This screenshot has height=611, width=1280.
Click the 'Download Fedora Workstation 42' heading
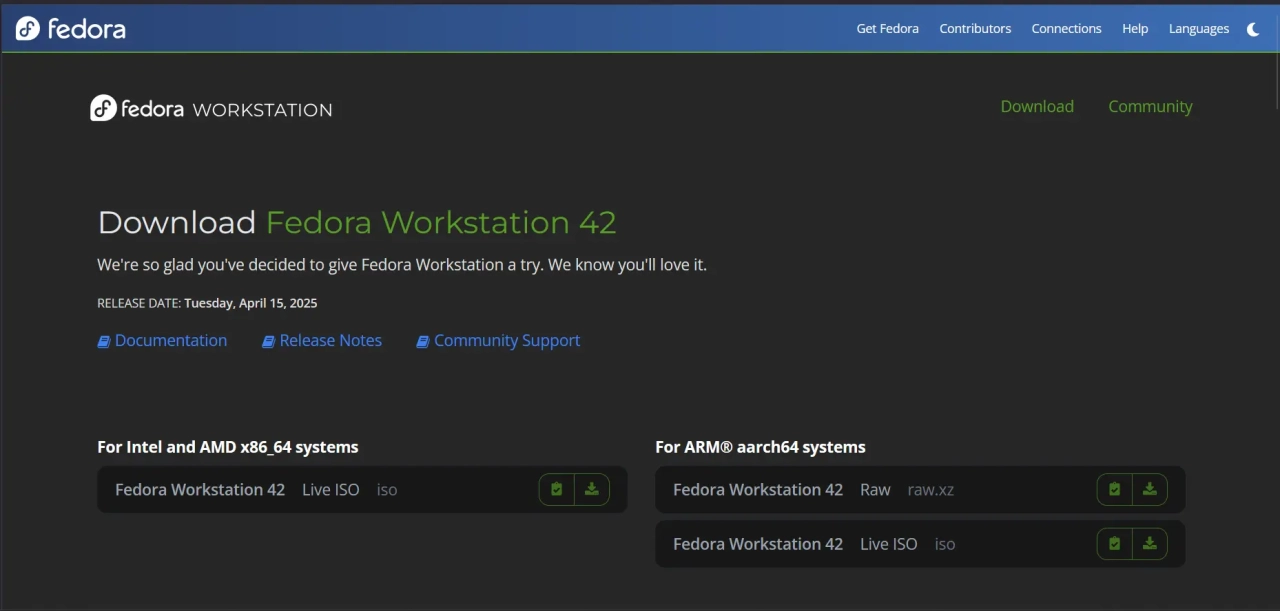coord(357,222)
